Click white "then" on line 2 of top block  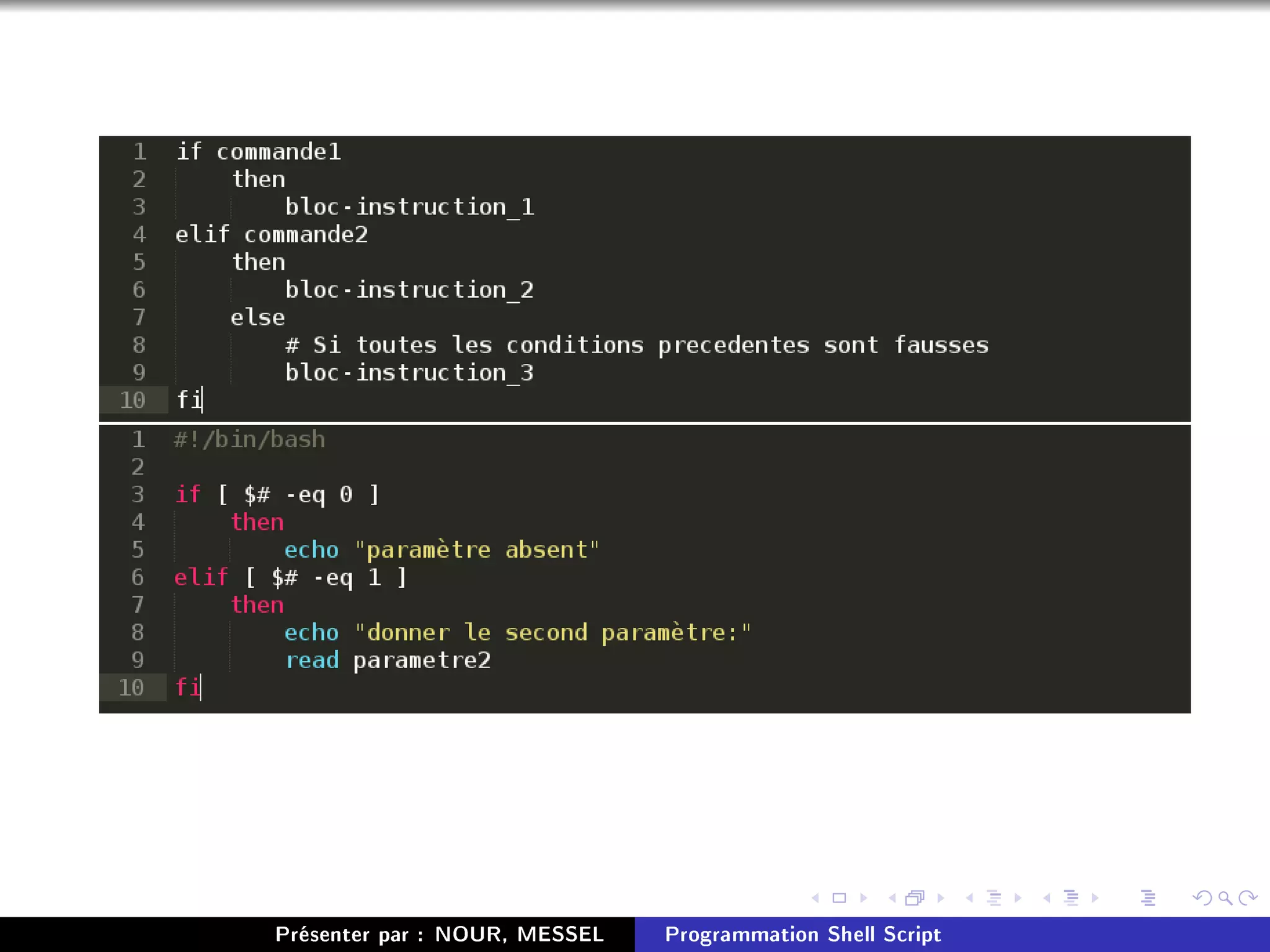click(259, 179)
